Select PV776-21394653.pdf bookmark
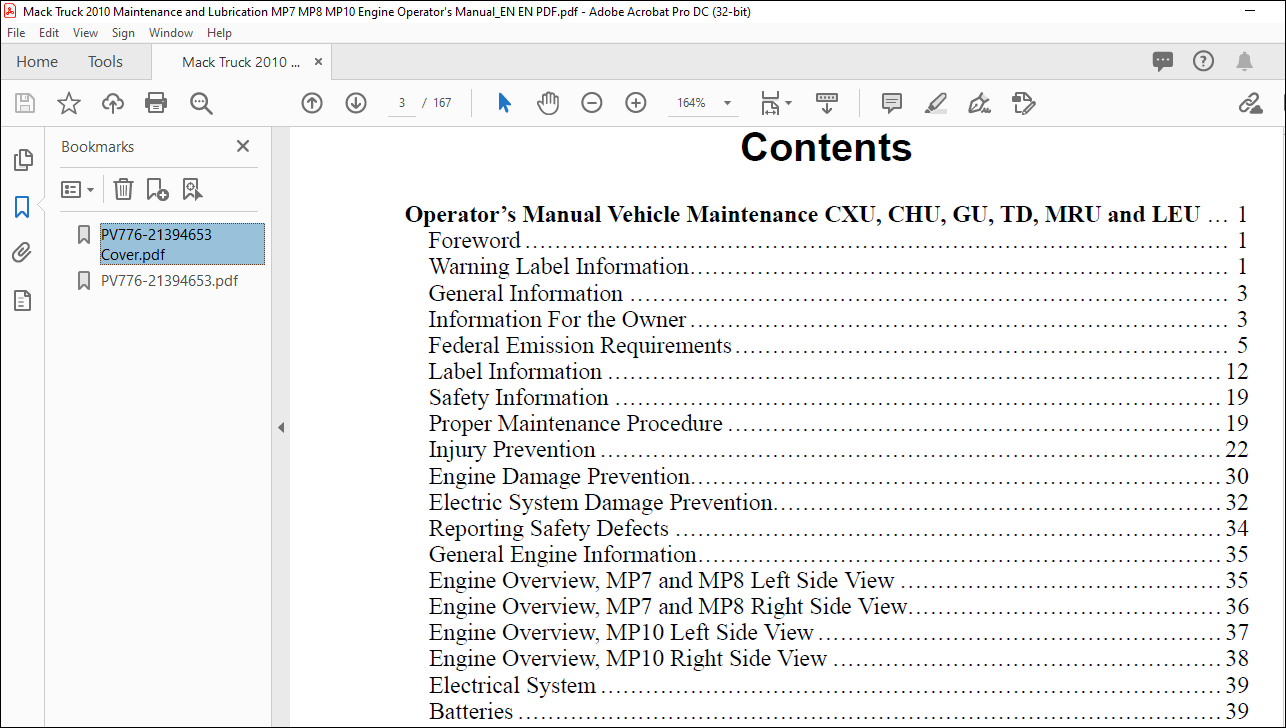Viewport: 1286px width, 728px height. [169, 280]
